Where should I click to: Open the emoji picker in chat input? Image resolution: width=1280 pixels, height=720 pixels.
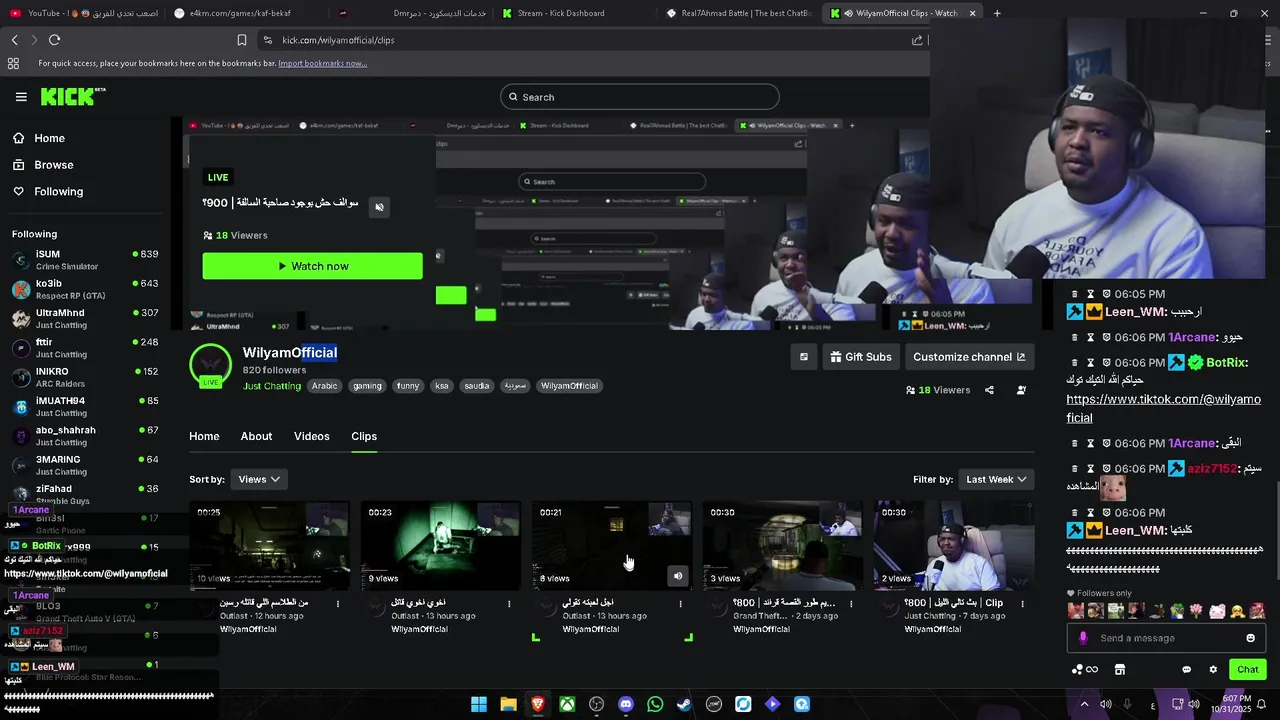[1250, 638]
